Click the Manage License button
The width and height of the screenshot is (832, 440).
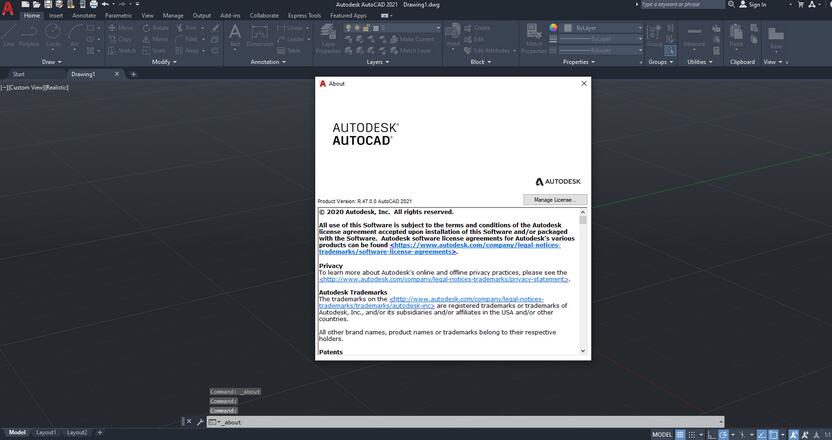pos(554,200)
